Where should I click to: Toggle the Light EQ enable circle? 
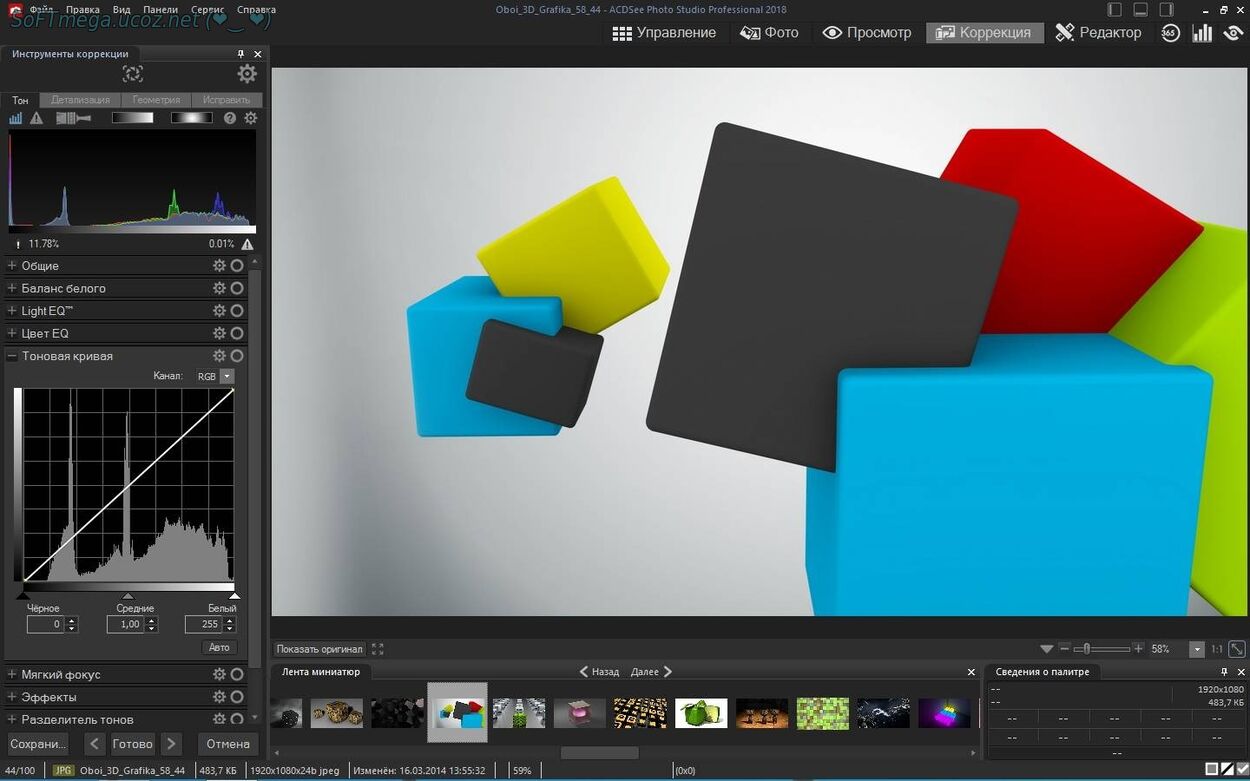(237, 311)
